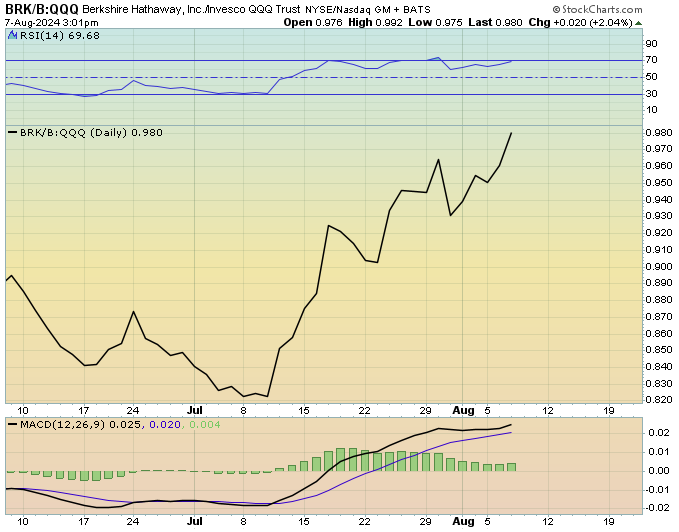Click the 0.880 price axis label

pos(659,300)
